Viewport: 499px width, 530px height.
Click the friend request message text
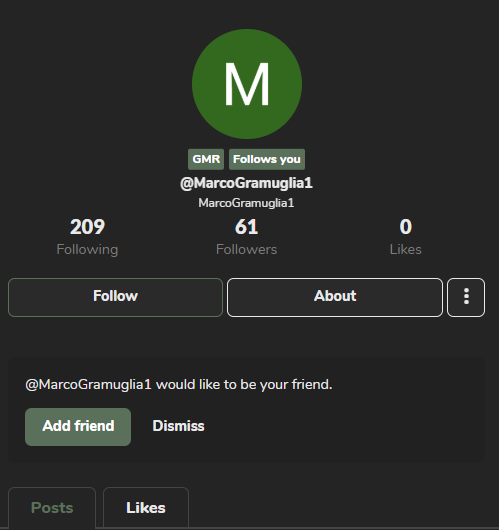(x=179, y=385)
